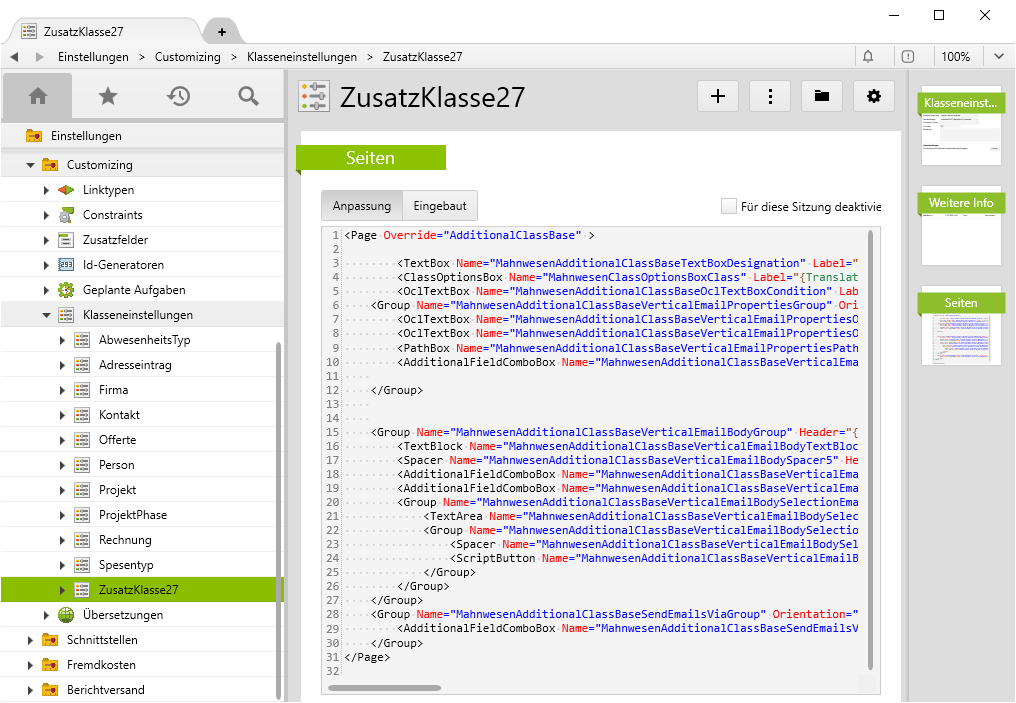Click the notification bell icon

pos(868,57)
